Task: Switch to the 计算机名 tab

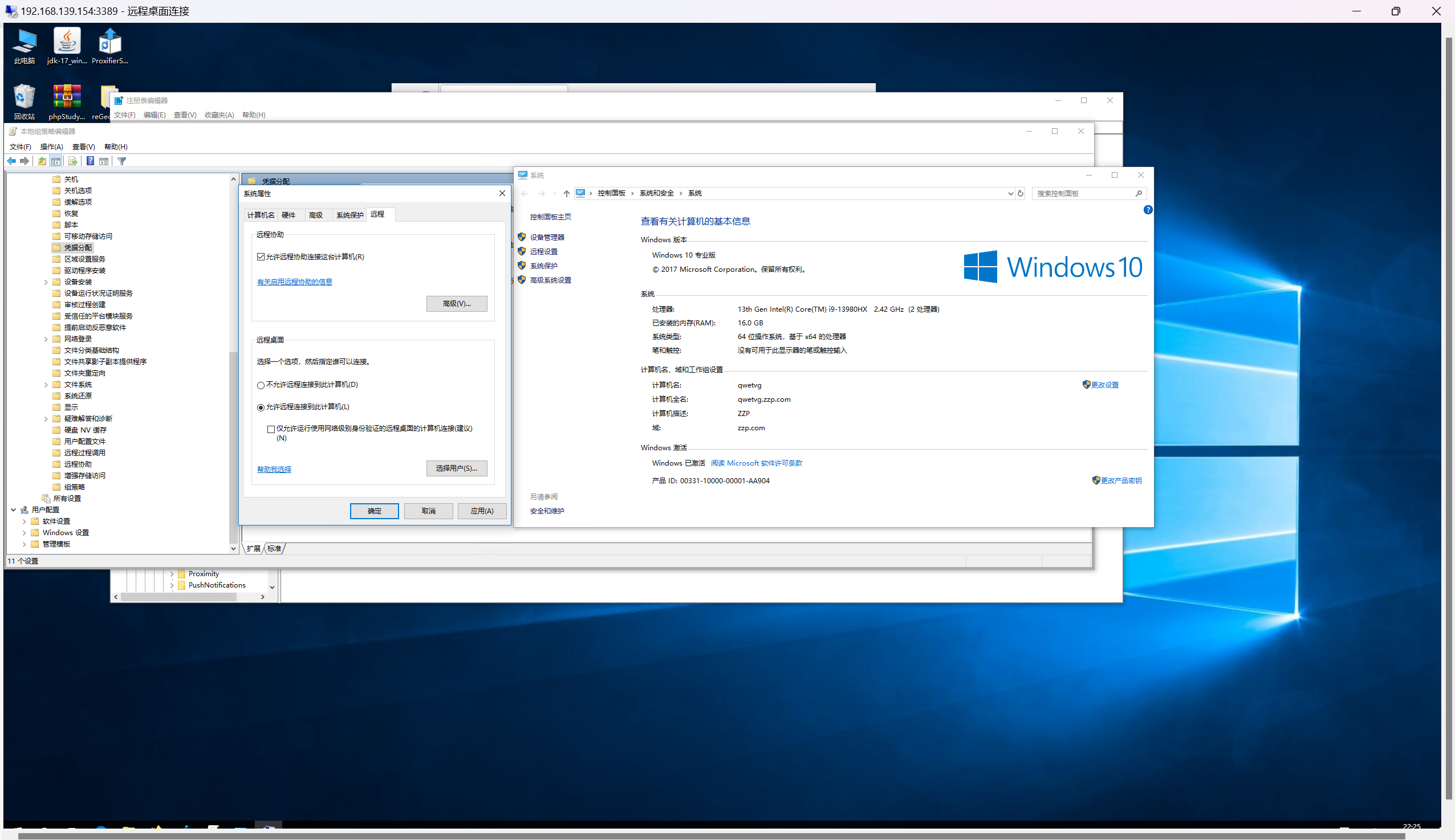Action: tap(261, 215)
